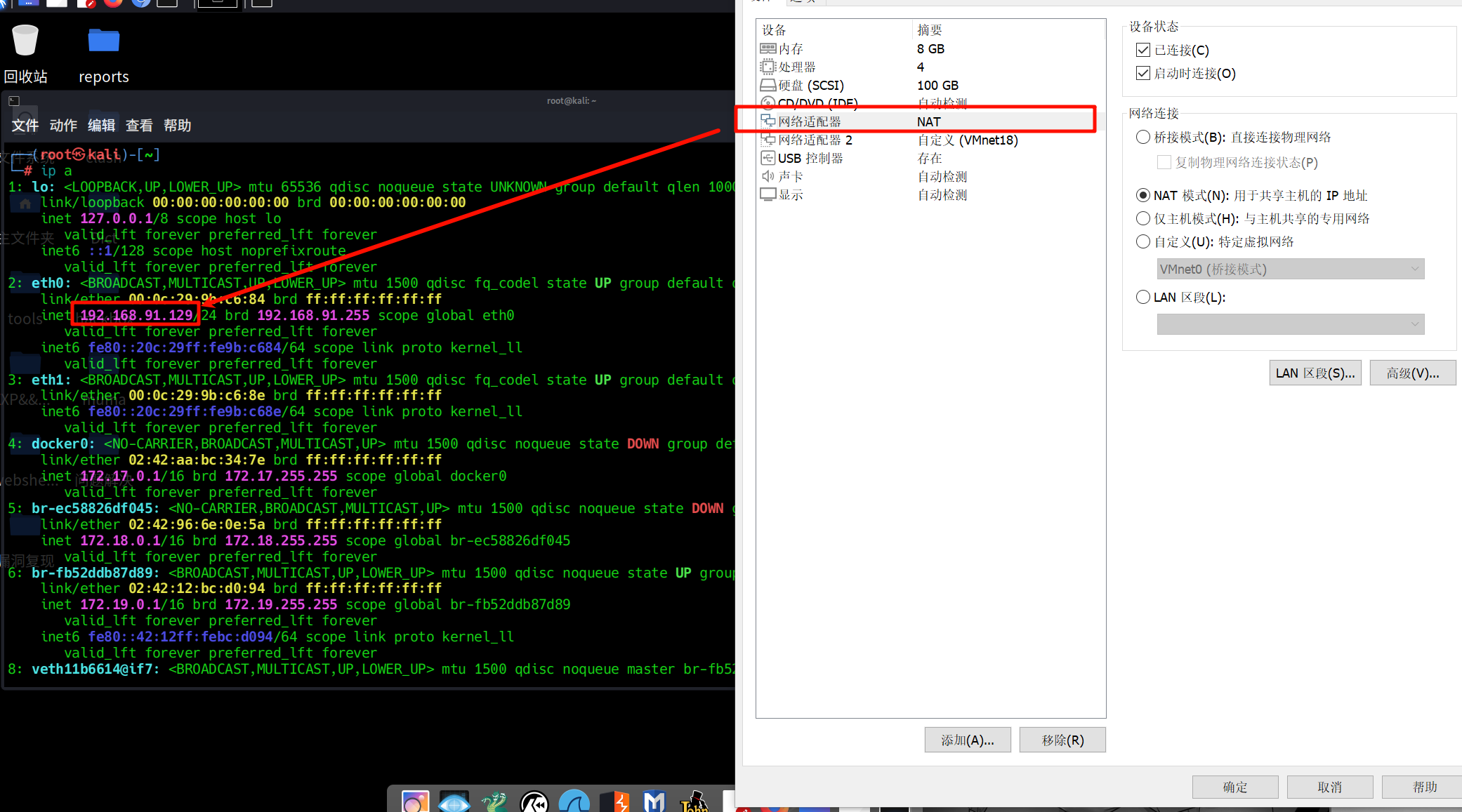Click the 移除(R) button

[1062, 740]
